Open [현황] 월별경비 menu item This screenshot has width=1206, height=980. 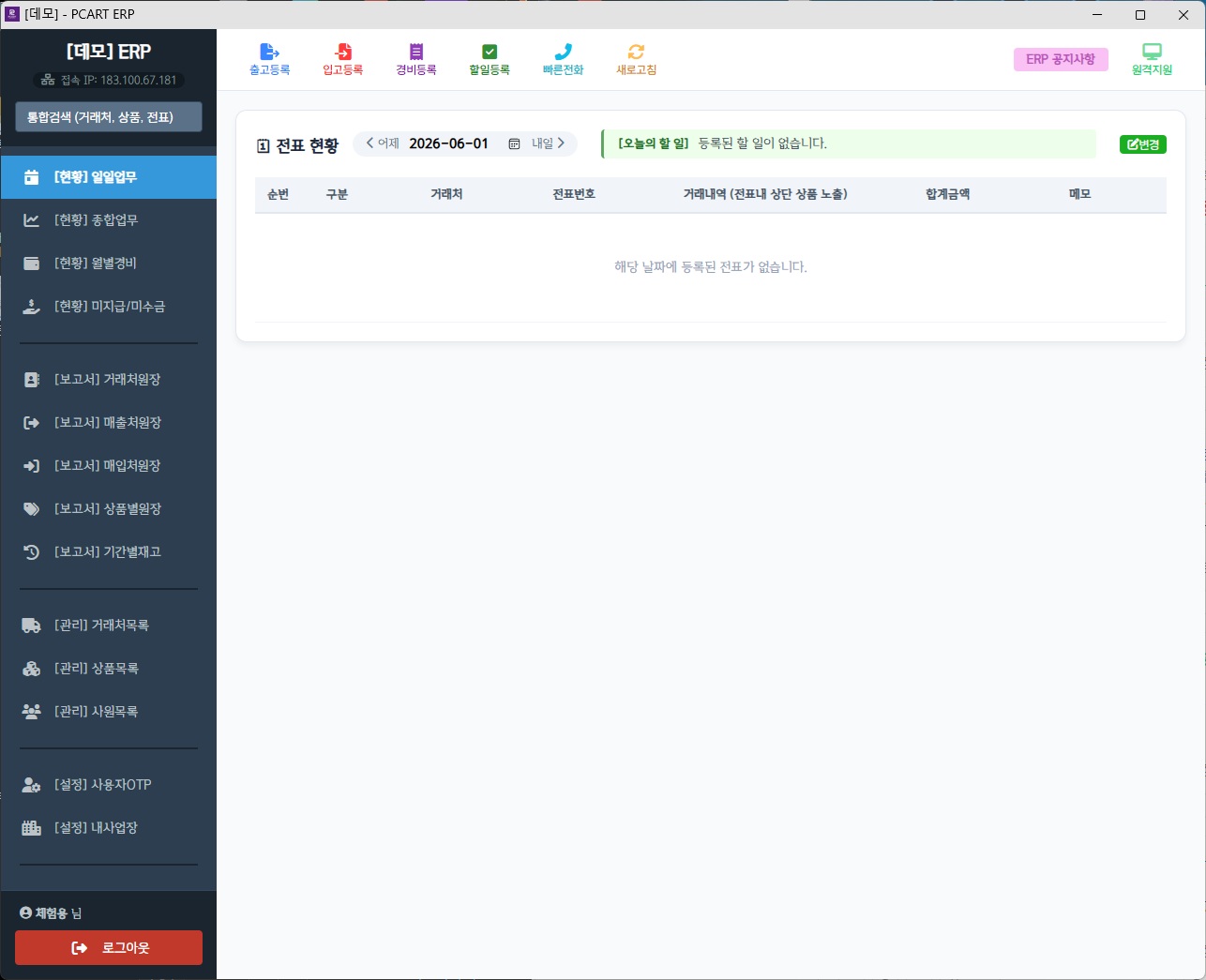109,264
